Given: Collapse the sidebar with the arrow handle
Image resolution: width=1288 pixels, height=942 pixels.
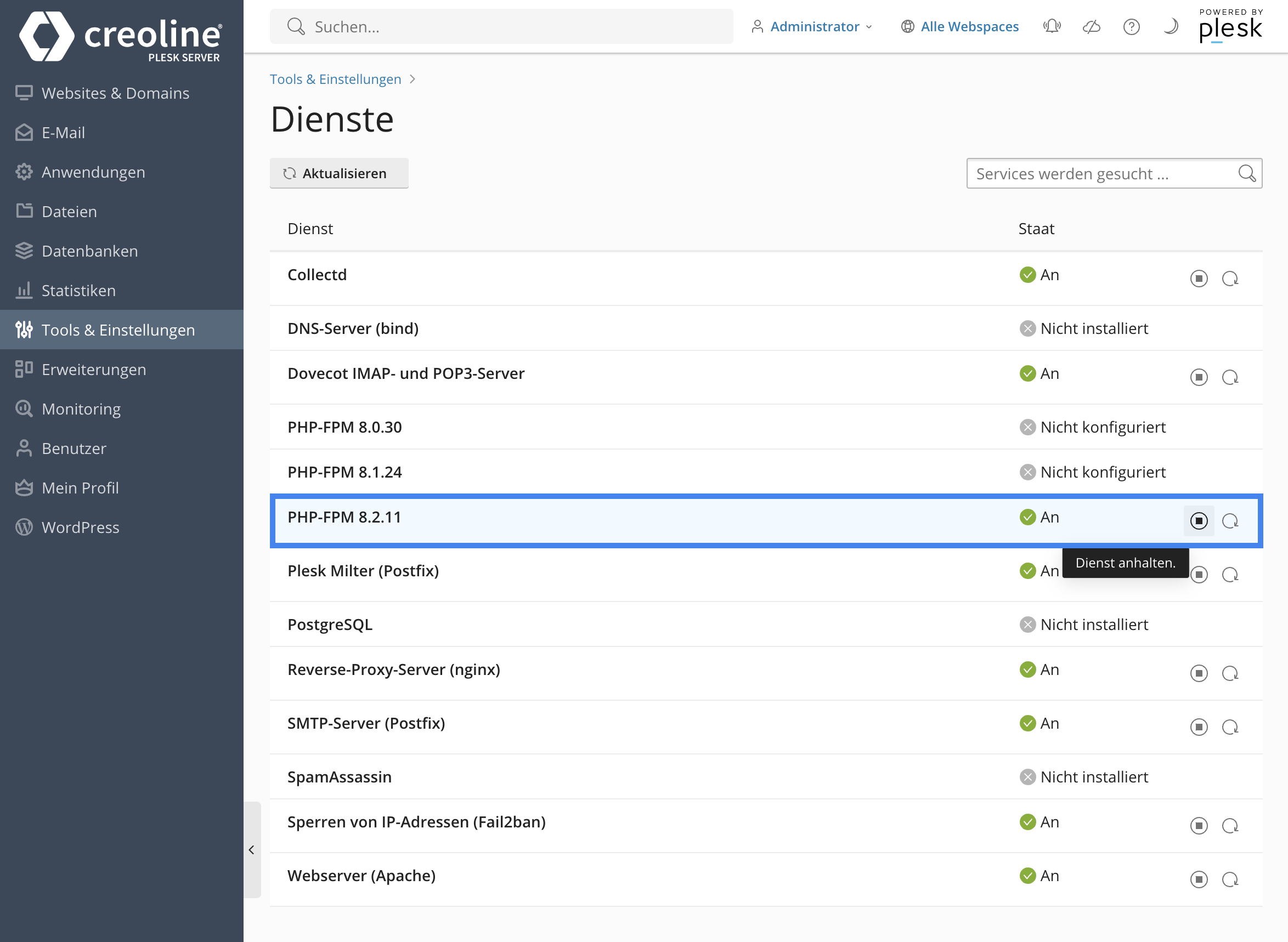Looking at the screenshot, I should pyautogui.click(x=252, y=849).
